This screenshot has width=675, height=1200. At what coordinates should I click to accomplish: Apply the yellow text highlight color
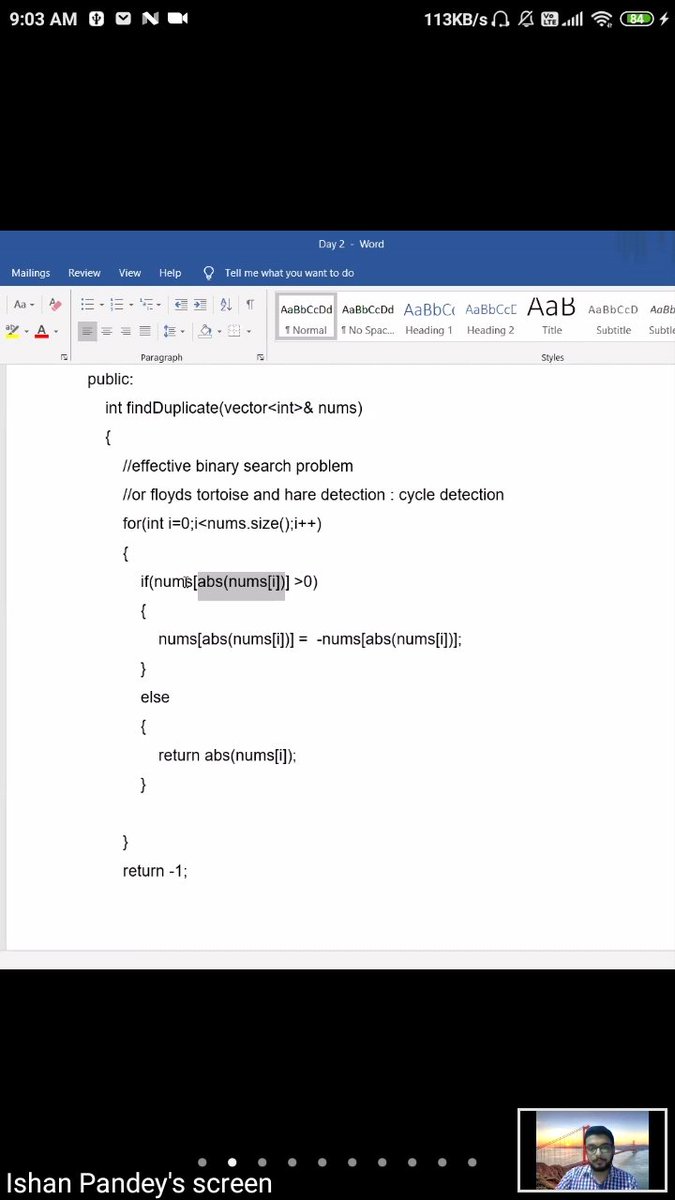click(12, 331)
